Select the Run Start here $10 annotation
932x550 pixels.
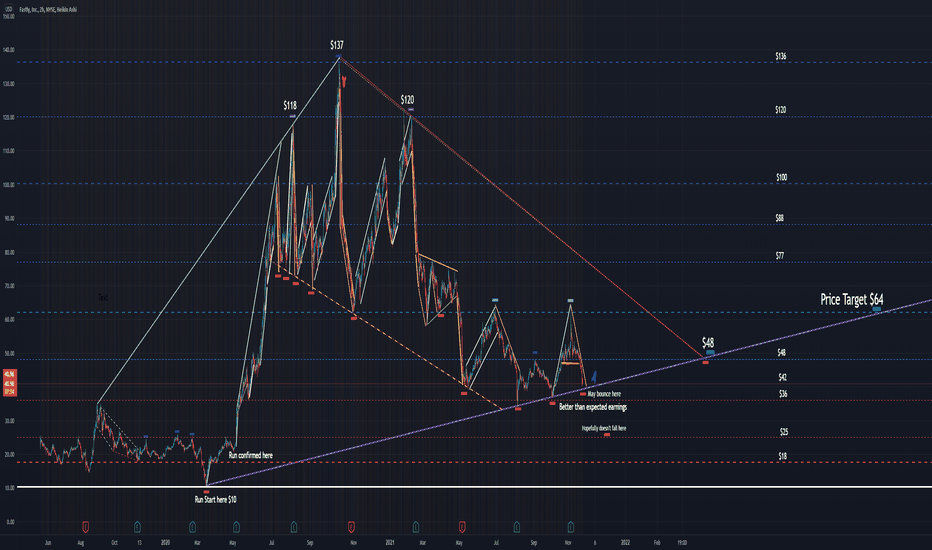(x=215, y=500)
